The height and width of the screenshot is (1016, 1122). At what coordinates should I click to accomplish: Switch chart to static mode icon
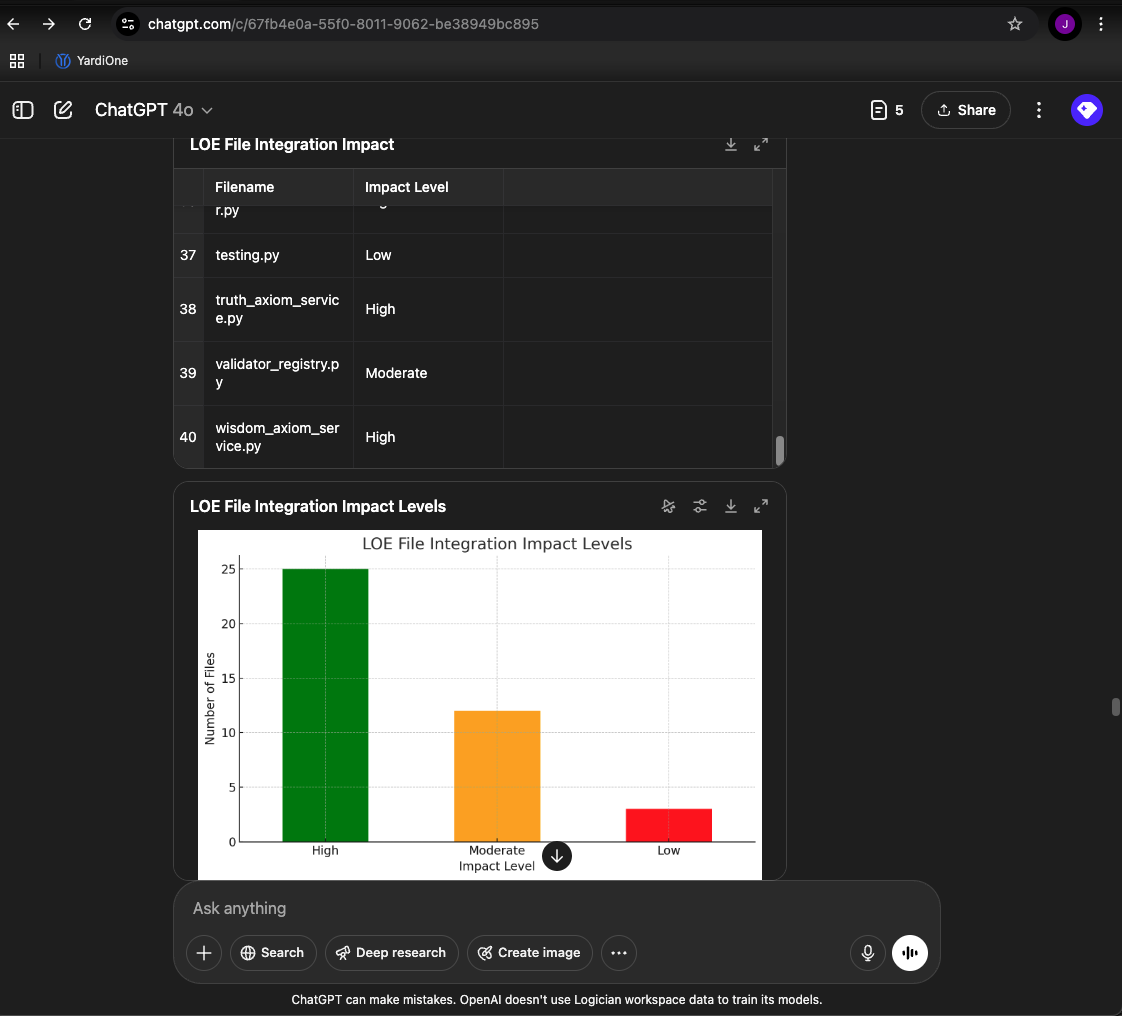(668, 506)
